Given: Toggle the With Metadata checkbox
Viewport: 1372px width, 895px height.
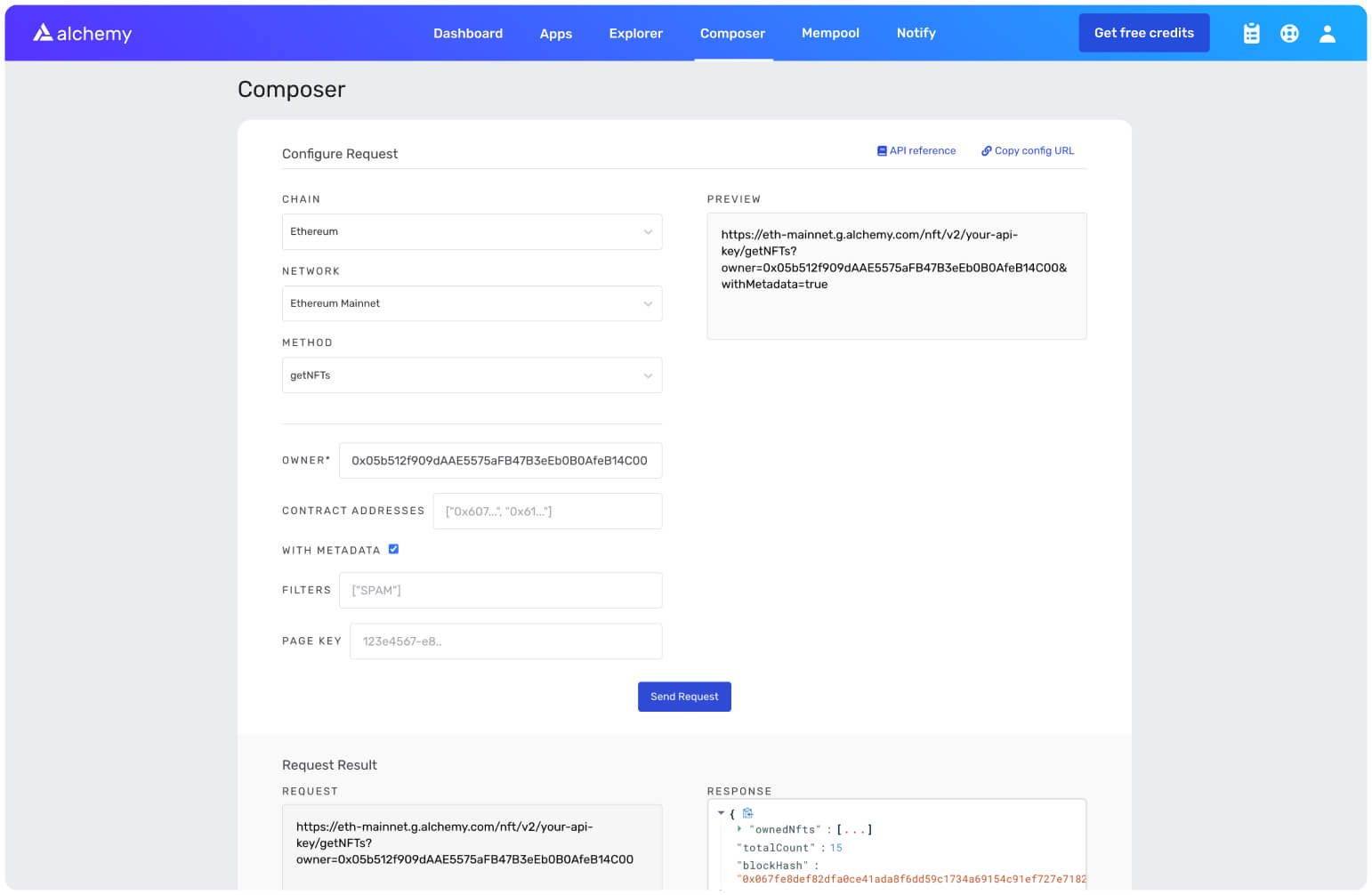Looking at the screenshot, I should (393, 550).
